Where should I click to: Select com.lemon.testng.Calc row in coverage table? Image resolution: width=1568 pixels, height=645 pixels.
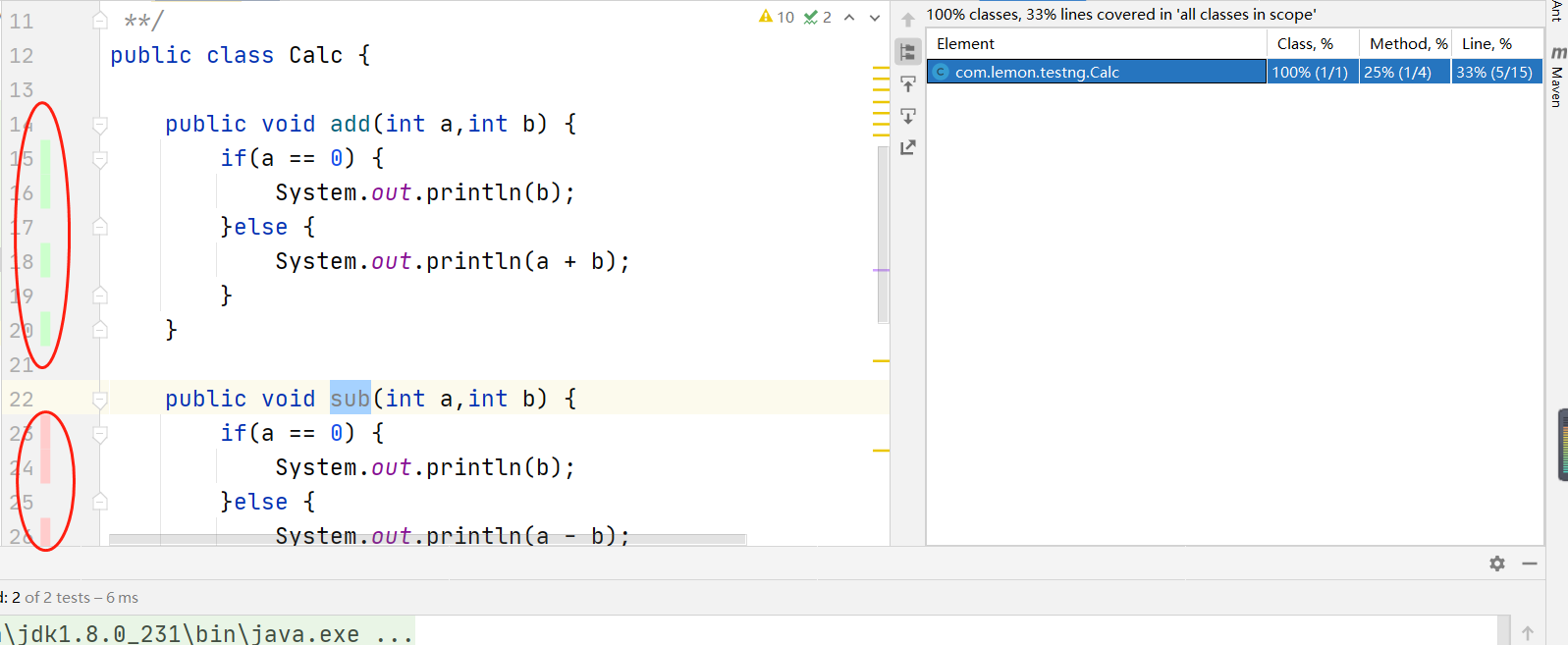[1037, 72]
